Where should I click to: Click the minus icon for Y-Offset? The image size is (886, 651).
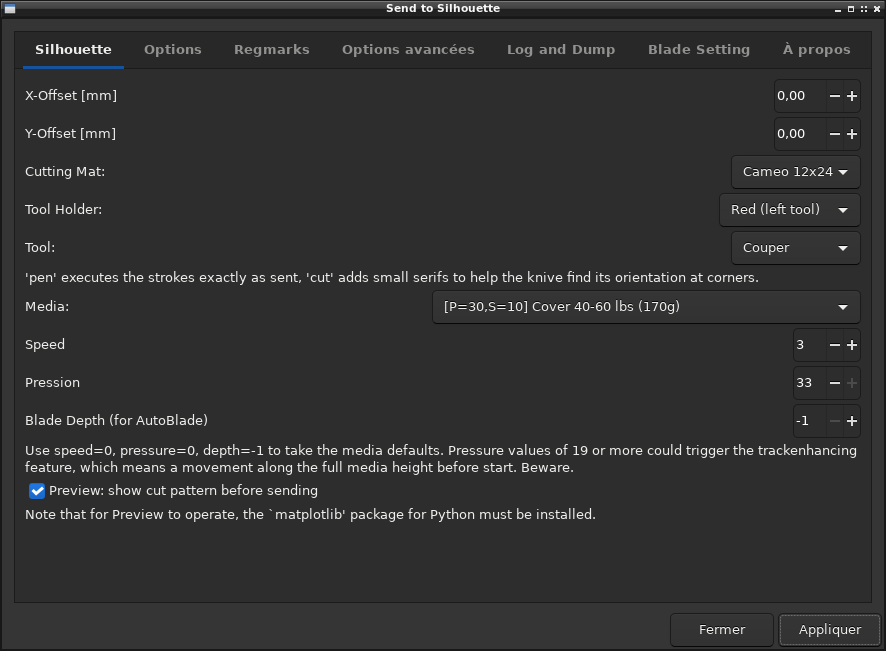click(x=835, y=134)
